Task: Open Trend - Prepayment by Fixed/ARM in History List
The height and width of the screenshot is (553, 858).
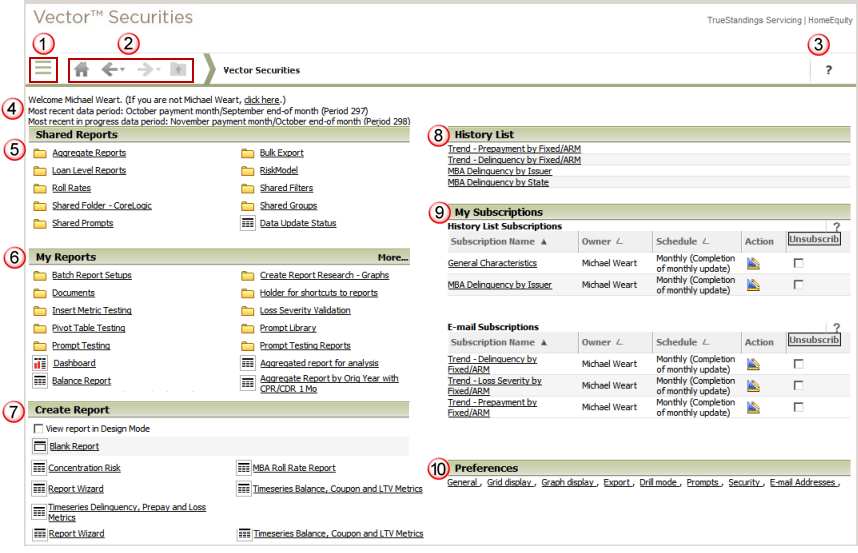Action: [514, 149]
